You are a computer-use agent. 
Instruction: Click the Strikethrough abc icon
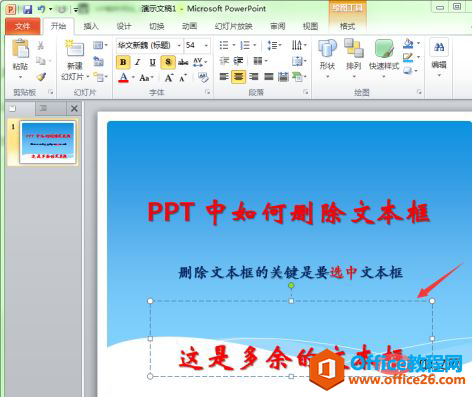tap(183, 62)
